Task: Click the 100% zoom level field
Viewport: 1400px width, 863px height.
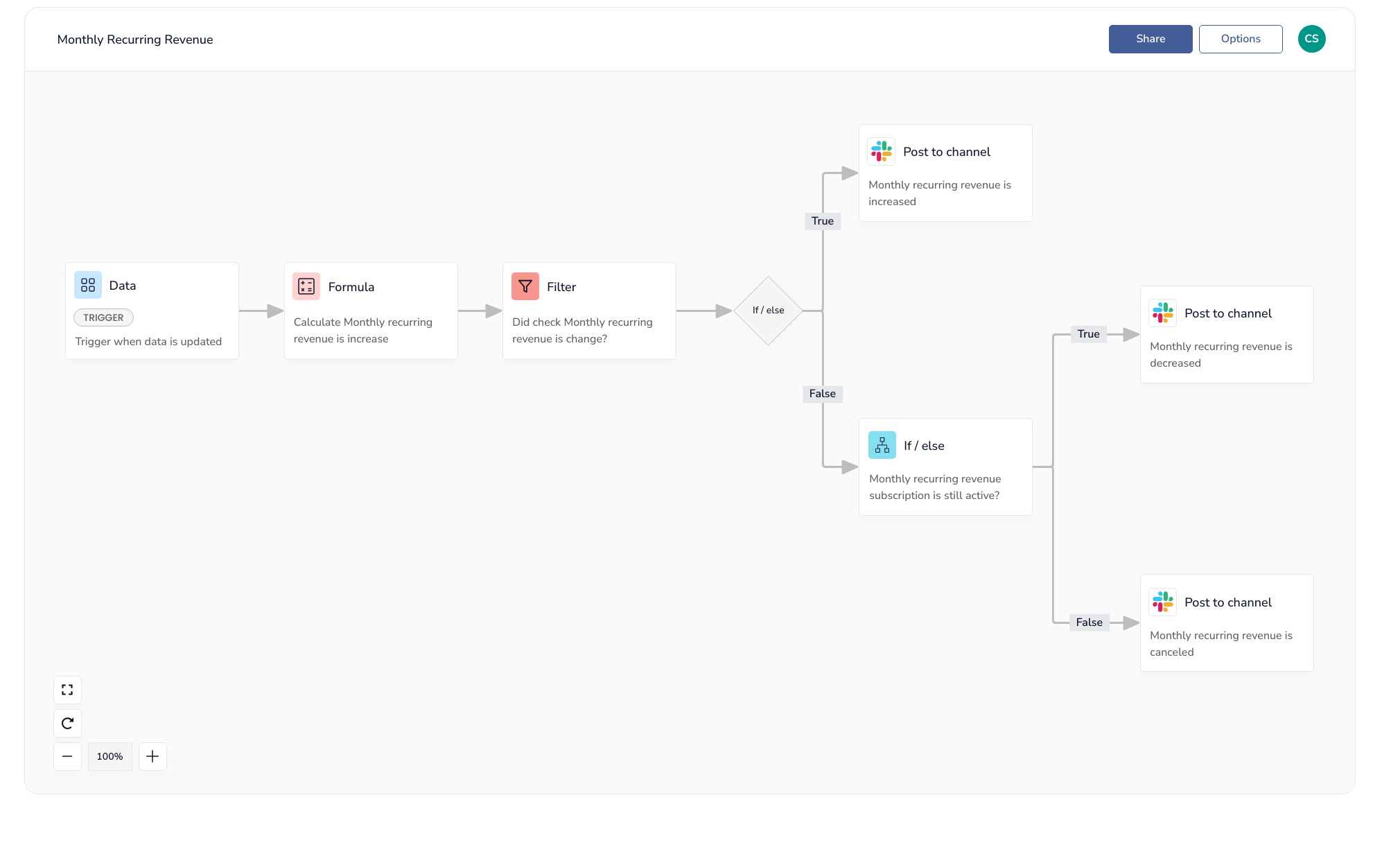Action: tap(110, 756)
